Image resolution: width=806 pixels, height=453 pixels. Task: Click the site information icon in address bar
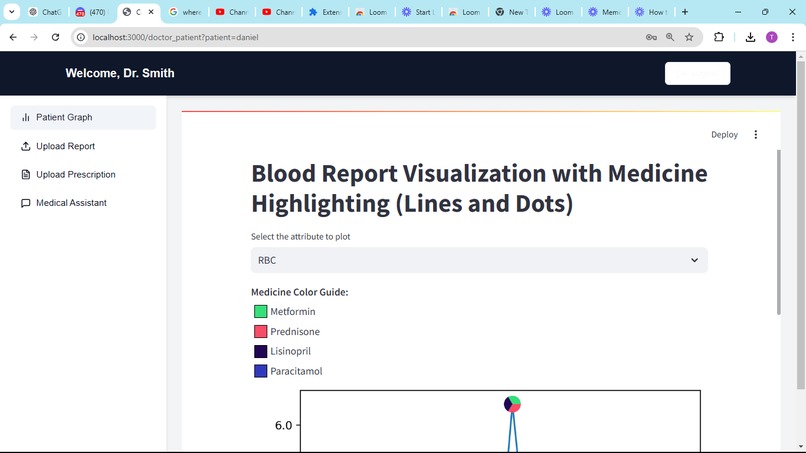tap(81, 37)
